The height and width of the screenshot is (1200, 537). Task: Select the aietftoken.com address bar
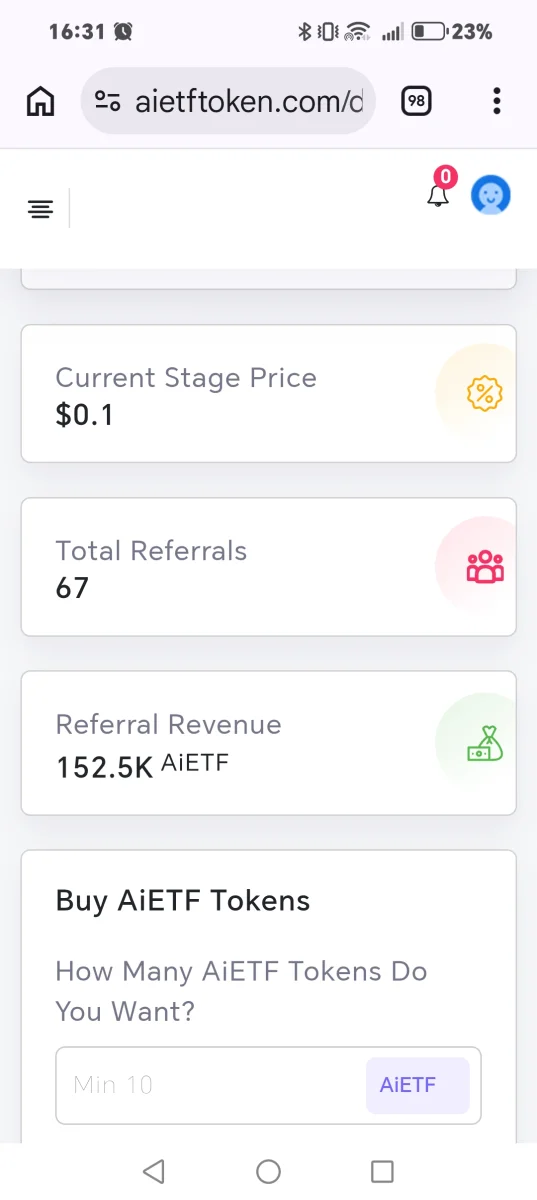(228, 100)
